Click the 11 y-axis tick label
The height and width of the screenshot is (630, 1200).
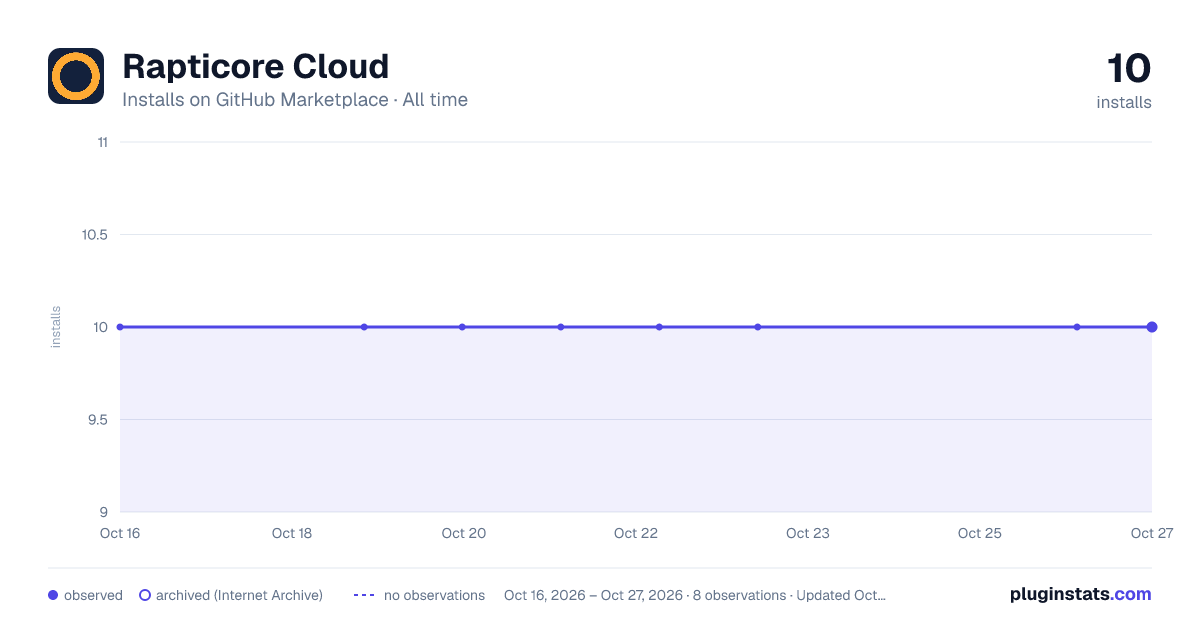click(103, 142)
